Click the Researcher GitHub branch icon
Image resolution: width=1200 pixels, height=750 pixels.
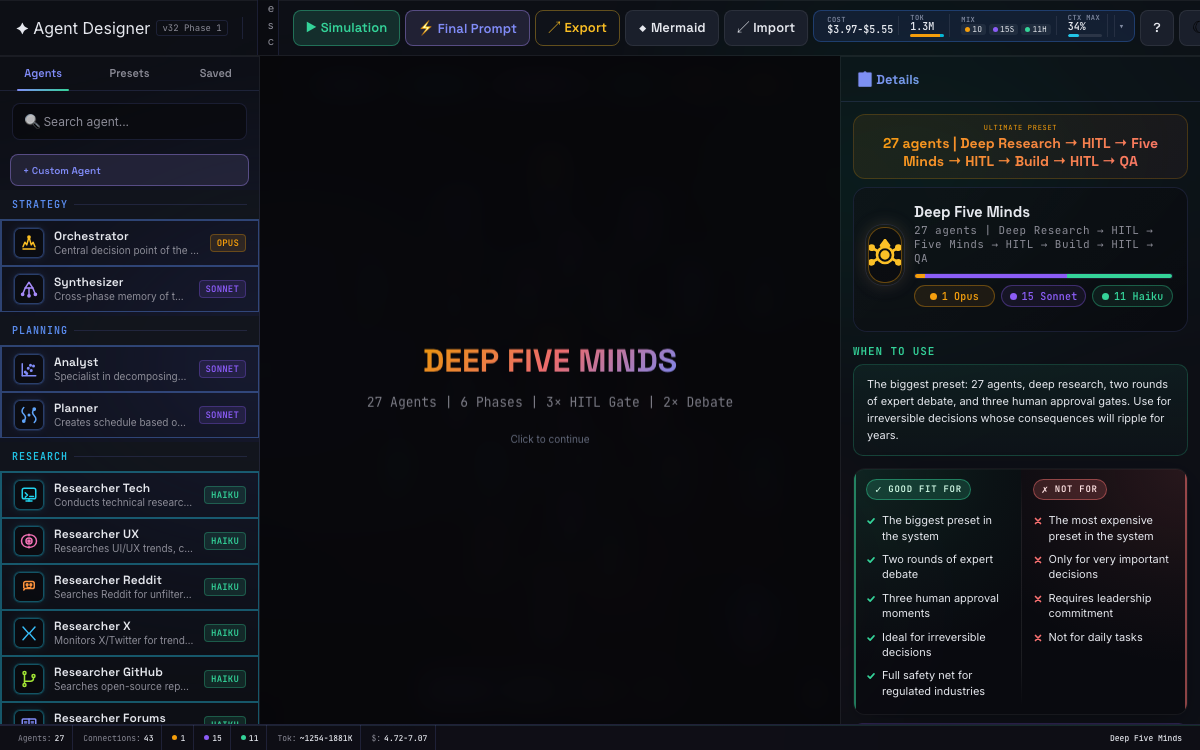pos(29,679)
